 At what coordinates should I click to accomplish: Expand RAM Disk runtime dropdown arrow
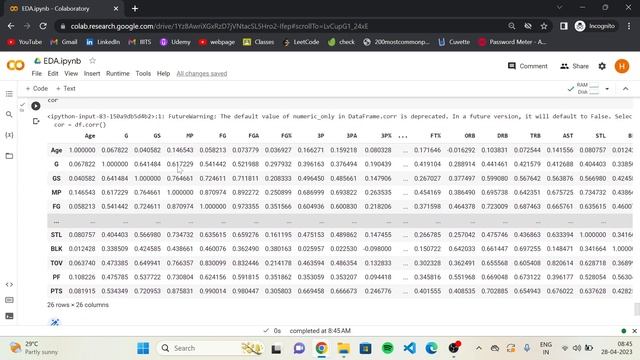pos(607,89)
